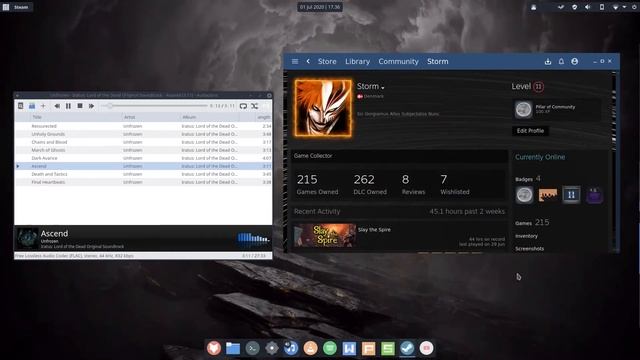Open the Library tab in Steam
The width and height of the screenshot is (640, 360).
click(x=357, y=61)
